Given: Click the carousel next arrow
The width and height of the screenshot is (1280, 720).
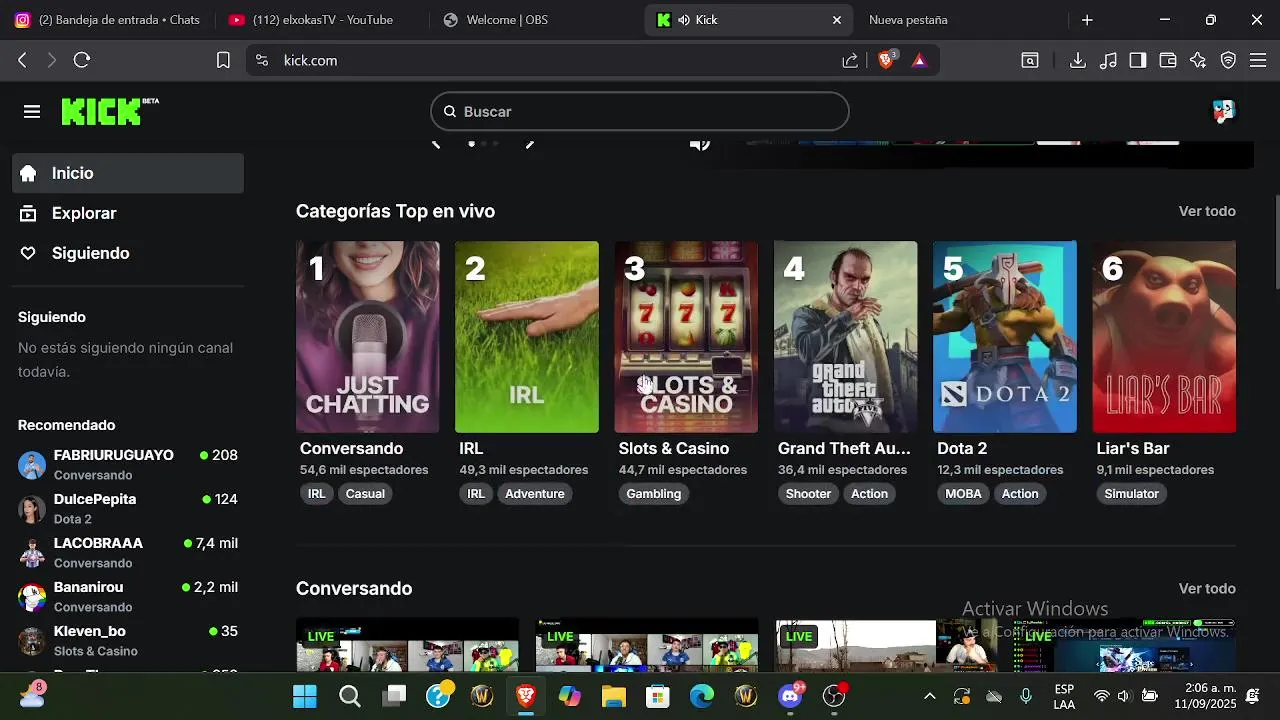Looking at the screenshot, I should click(530, 144).
